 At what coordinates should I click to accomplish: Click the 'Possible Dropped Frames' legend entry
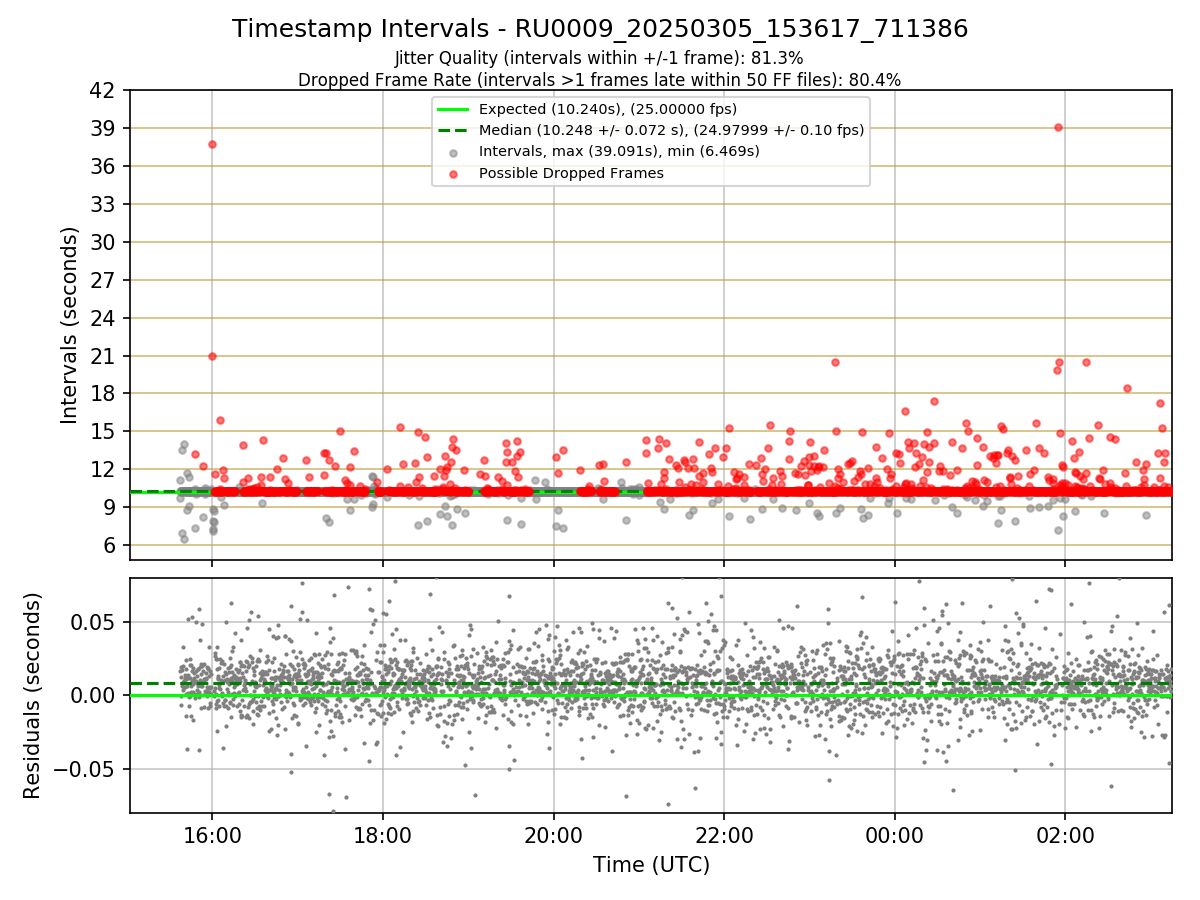[x=571, y=173]
